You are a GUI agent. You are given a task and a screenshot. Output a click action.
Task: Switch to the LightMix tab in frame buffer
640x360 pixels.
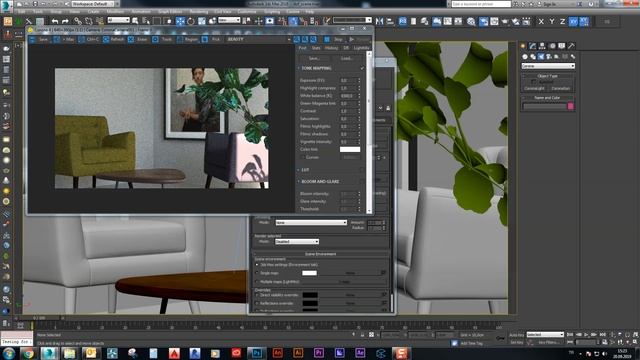pos(361,48)
